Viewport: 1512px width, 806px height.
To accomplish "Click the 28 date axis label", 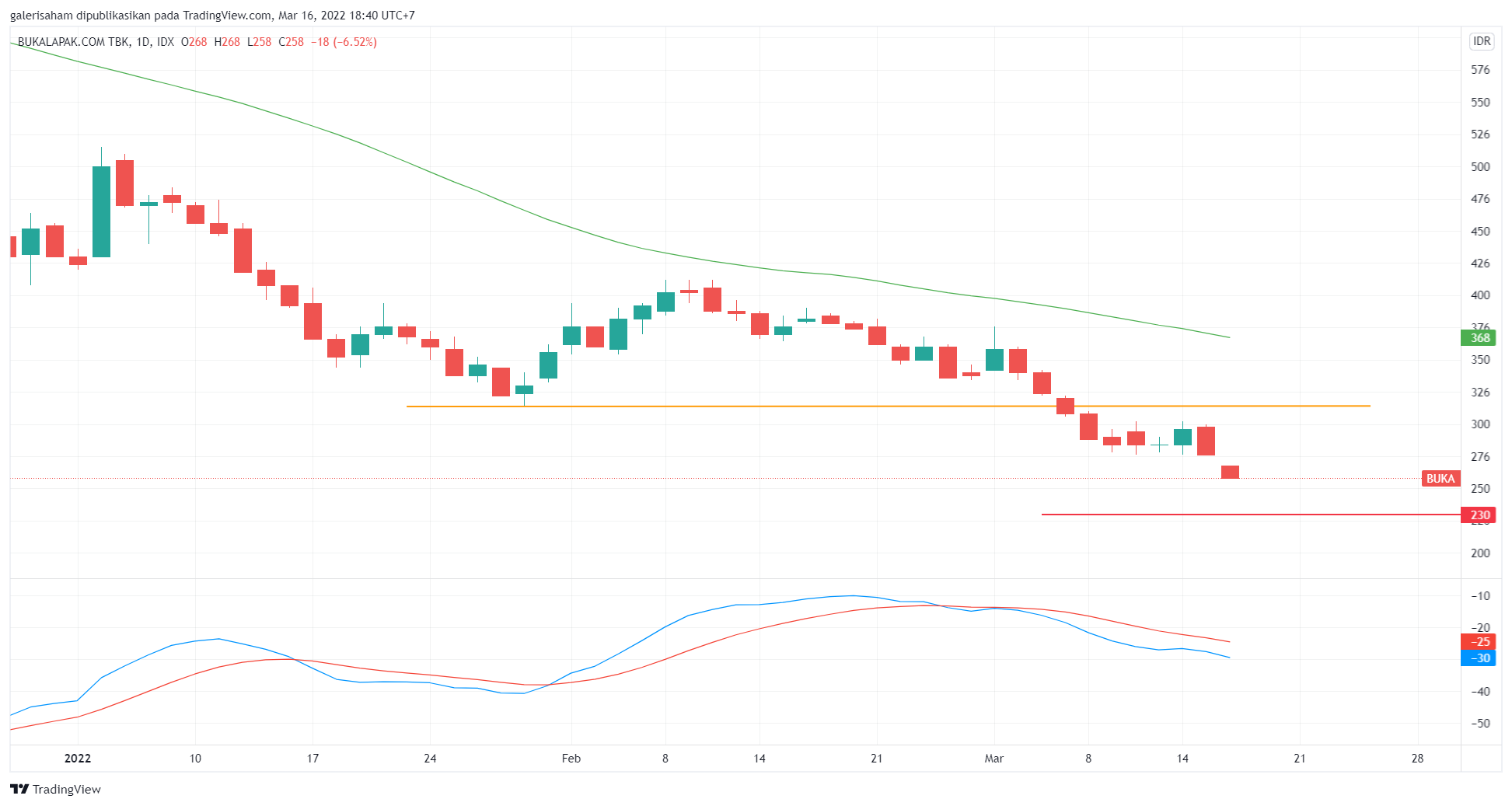I will 1417,759.
